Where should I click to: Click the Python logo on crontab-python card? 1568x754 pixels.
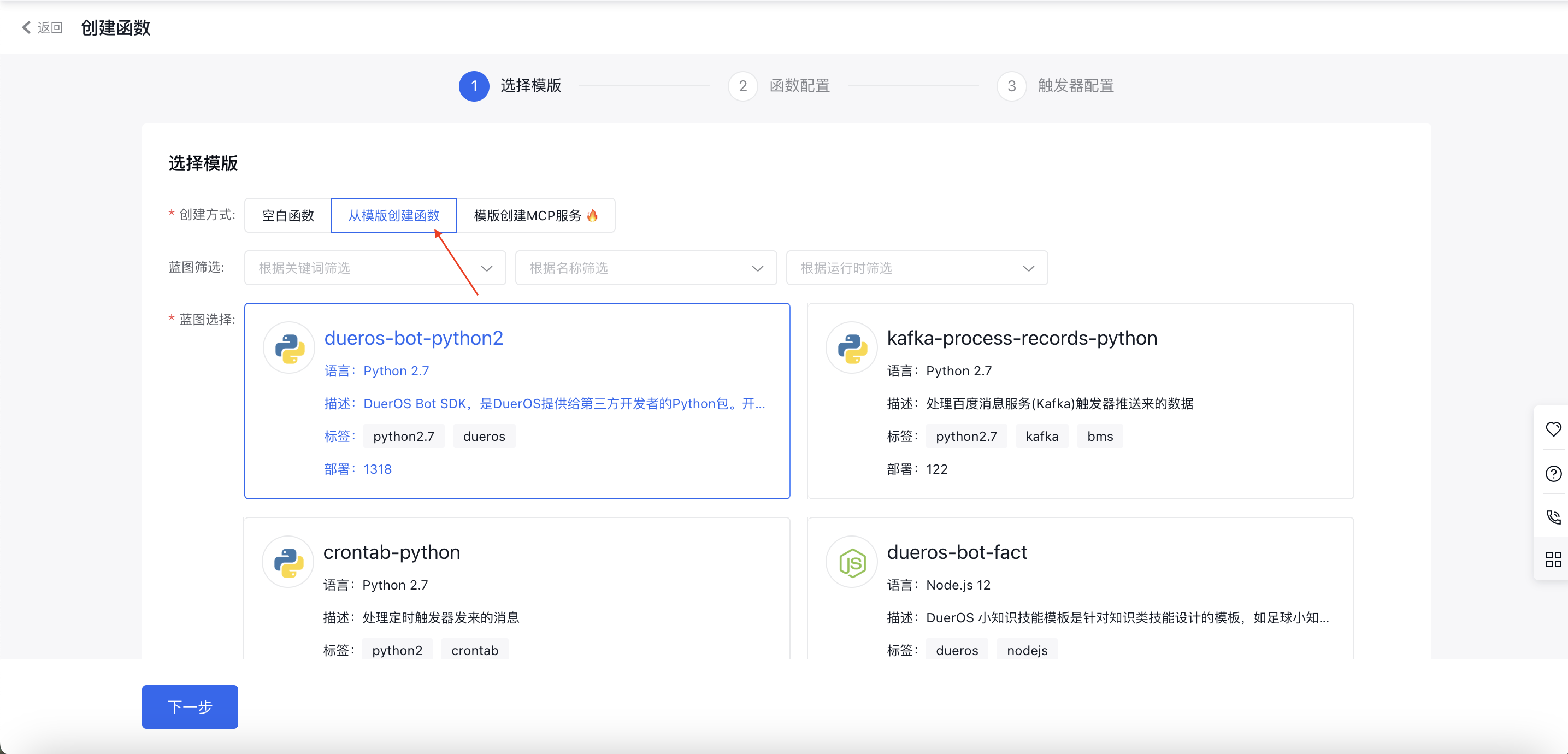tap(288, 562)
